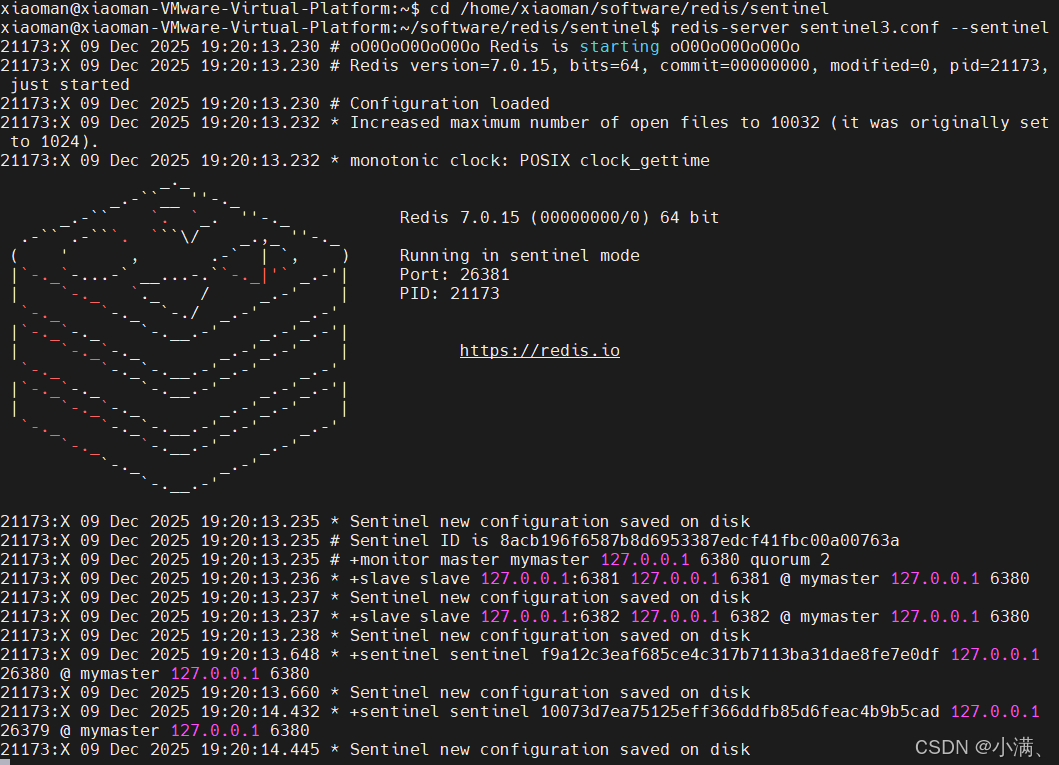Click 'monotonic clock: POSIX clock_gettime' line
The image size is (1059, 765).
click(x=530, y=160)
